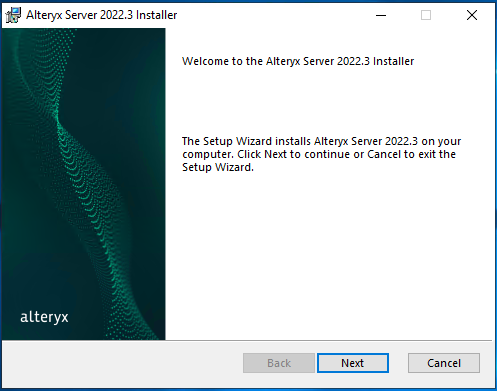Proceed by clicking the Next button

pos(353,363)
